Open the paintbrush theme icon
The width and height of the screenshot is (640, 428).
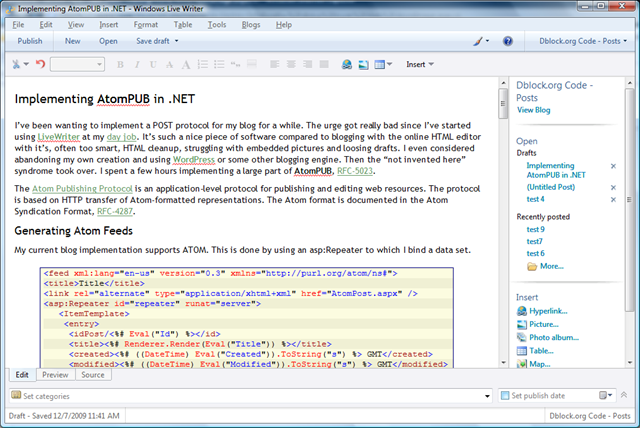coord(478,41)
